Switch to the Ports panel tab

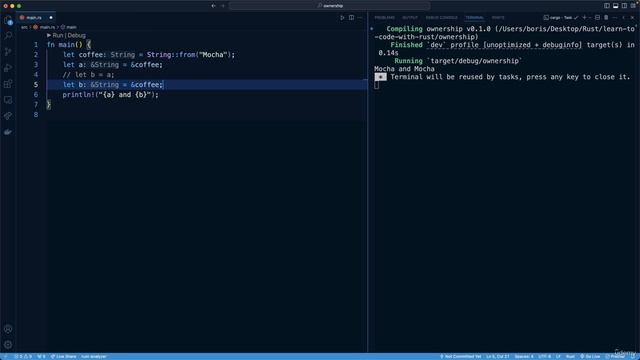[498, 18]
